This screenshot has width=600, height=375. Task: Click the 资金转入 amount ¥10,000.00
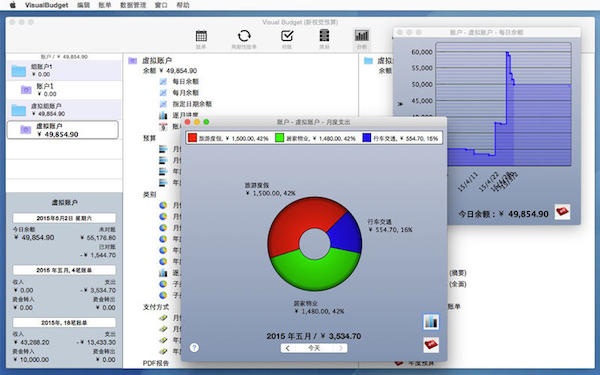coord(31,360)
